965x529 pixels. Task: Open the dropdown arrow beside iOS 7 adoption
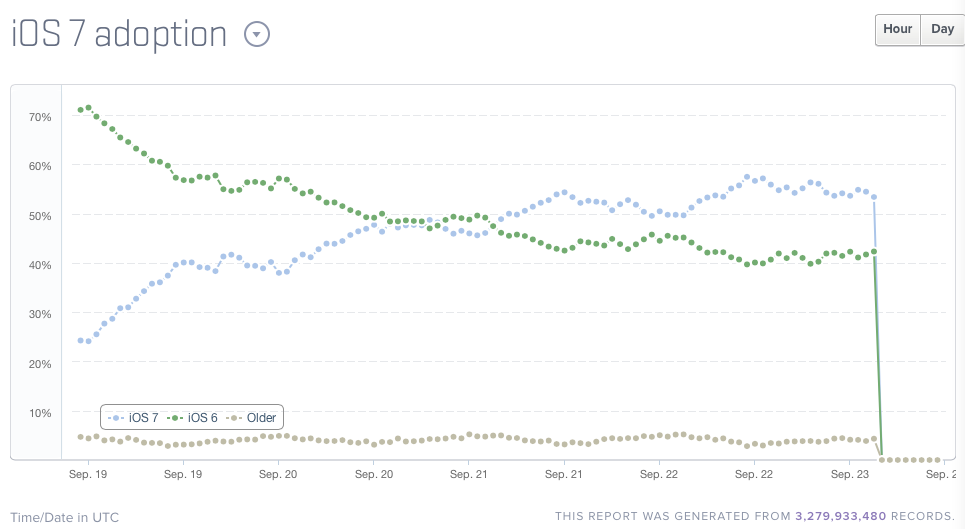257,35
